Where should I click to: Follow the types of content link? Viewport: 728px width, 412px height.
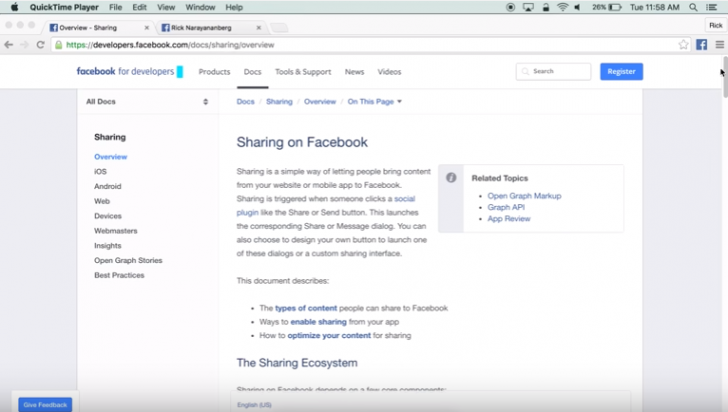pos(306,308)
